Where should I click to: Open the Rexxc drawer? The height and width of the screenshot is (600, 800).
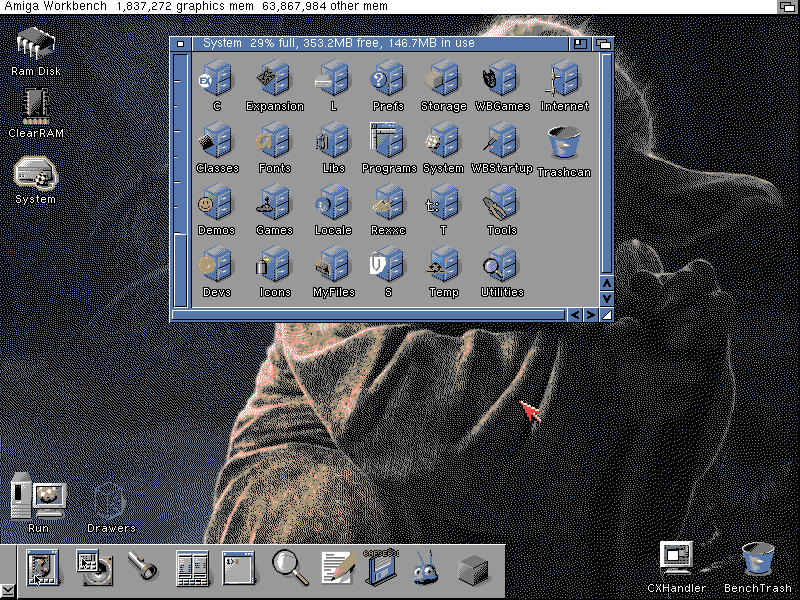coord(388,204)
